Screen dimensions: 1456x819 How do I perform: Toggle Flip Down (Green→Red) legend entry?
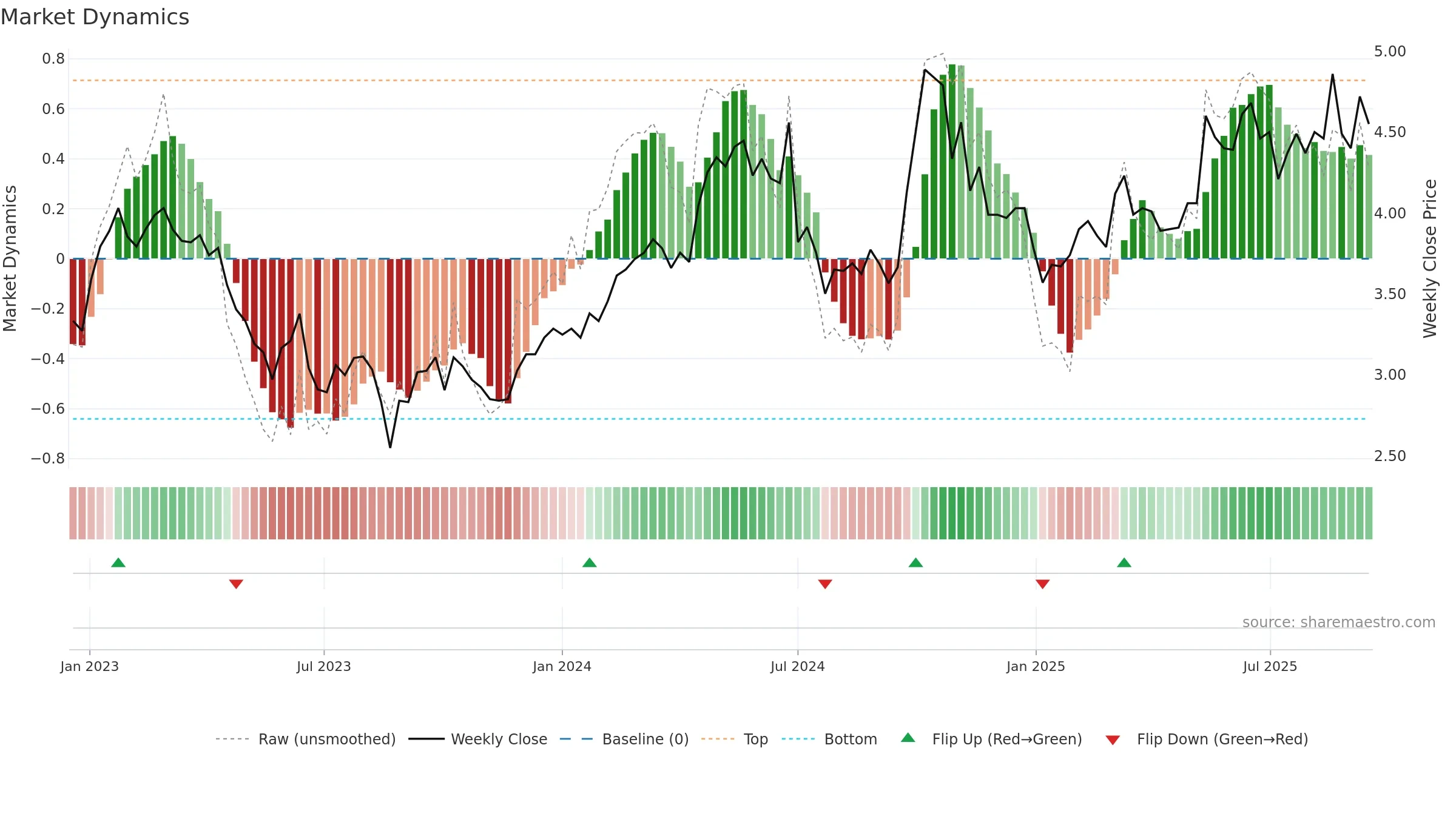[1207, 739]
